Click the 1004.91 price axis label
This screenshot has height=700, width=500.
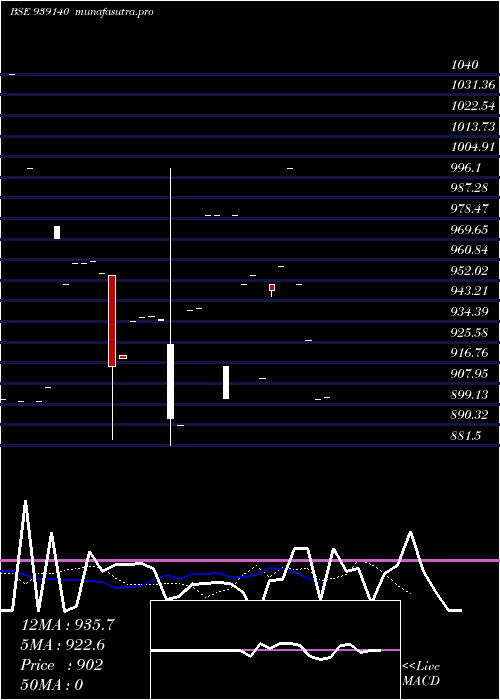pyautogui.click(x=473, y=147)
